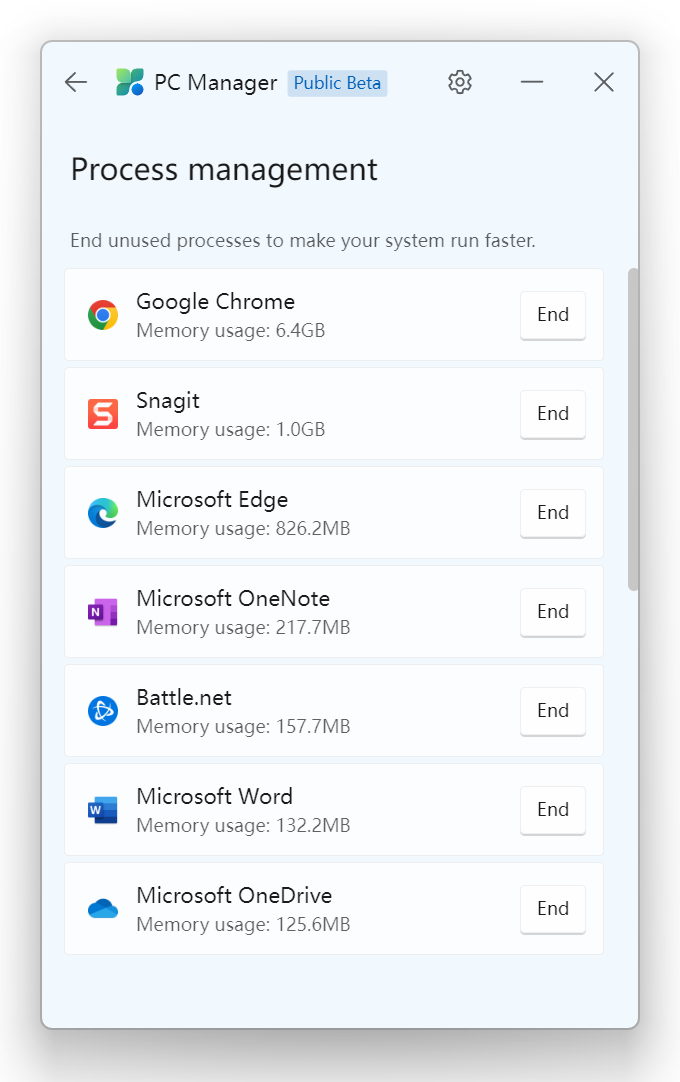680x1082 pixels.
Task: Click 'Memory usage: 6.4GB' text
Action: [231, 331]
